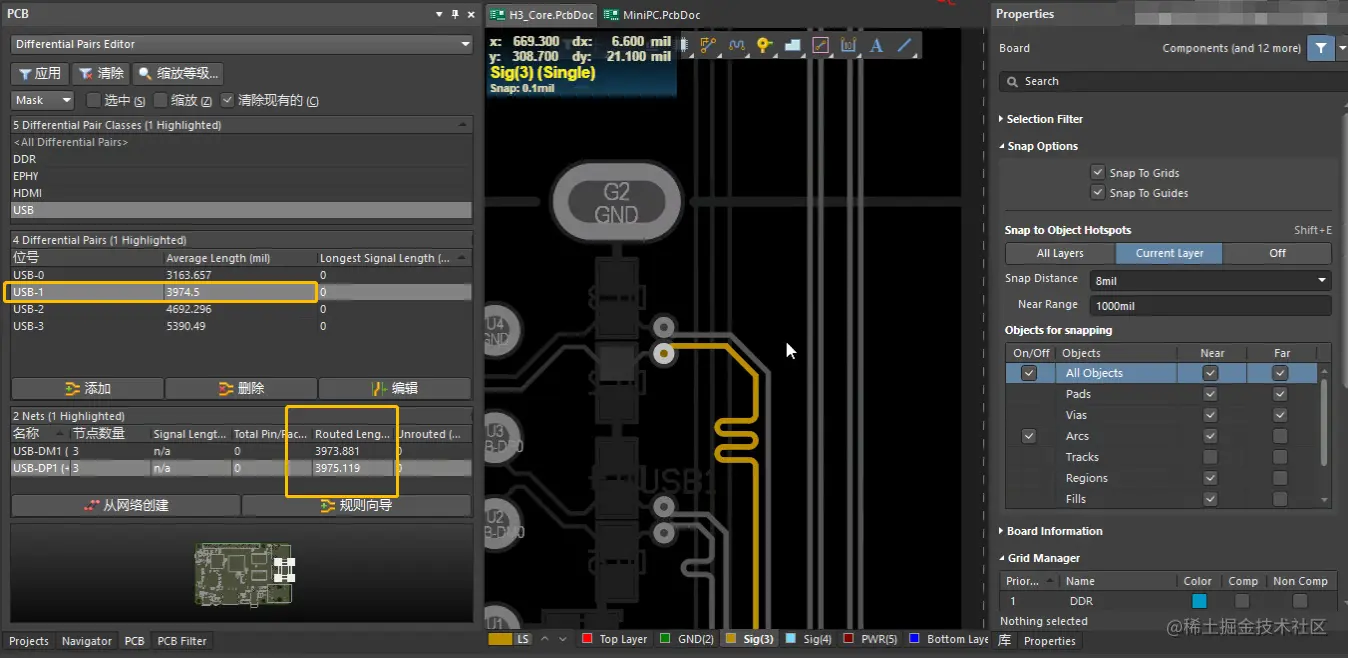Open the Properties tab at bottom right
1348x658 pixels.
point(1050,641)
